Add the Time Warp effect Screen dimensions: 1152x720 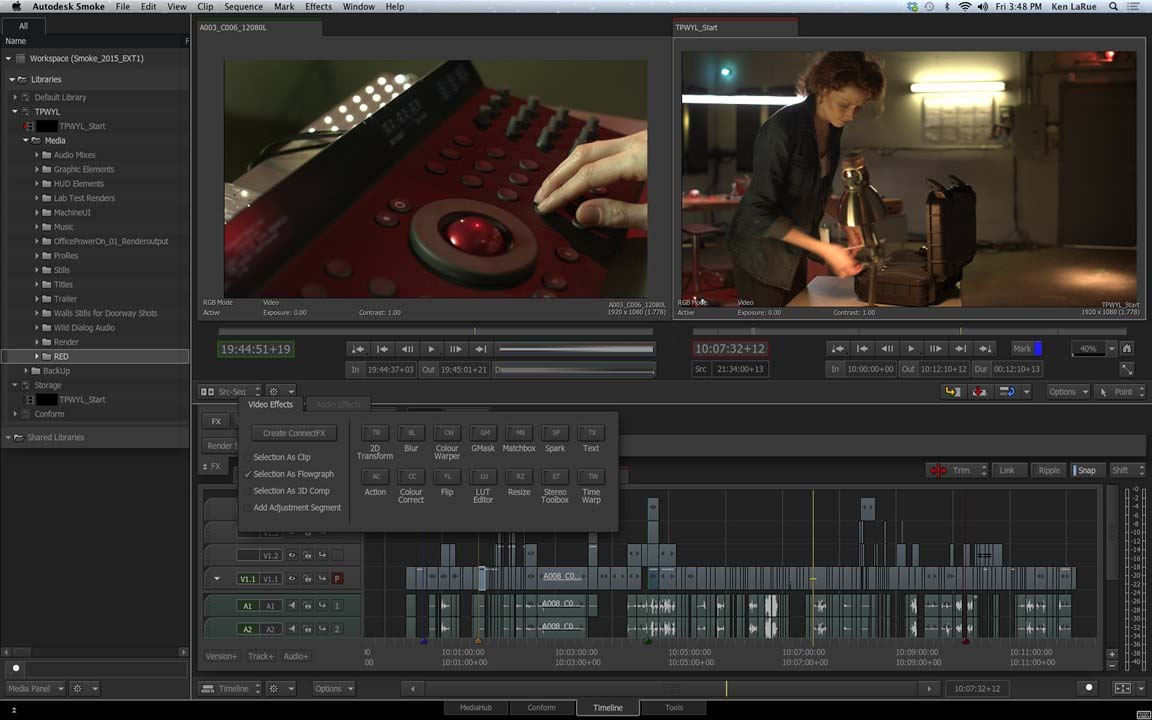tap(591, 477)
